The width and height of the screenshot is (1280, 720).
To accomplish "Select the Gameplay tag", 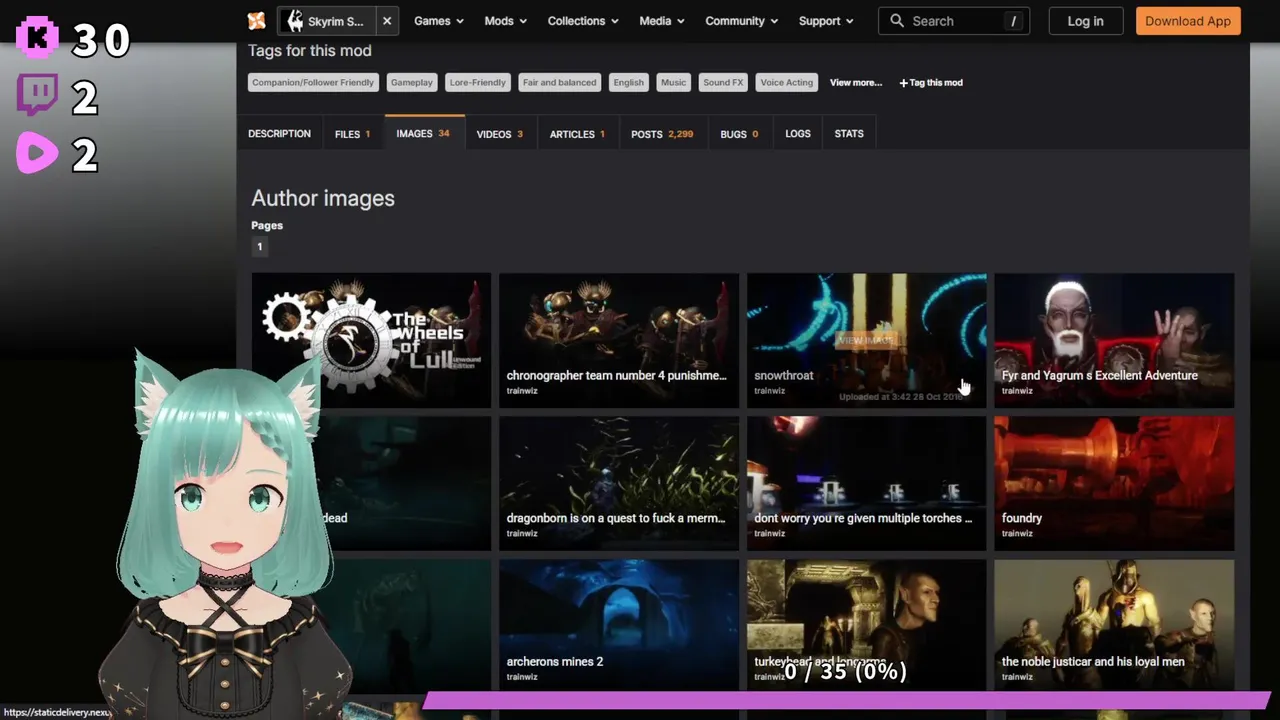I will pyautogui.click(x=411, y=83).
